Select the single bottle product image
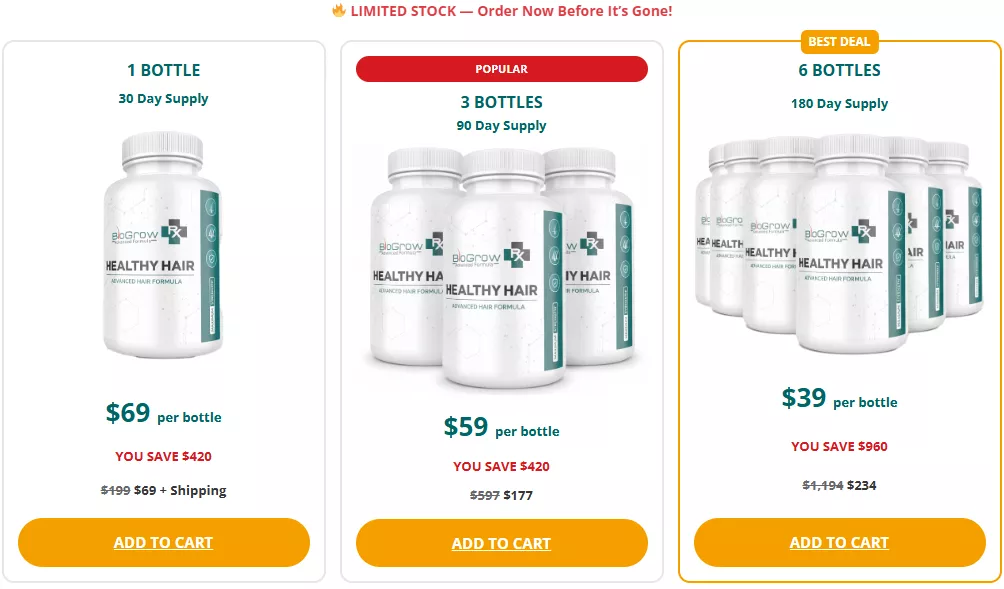The image size is (1004, 589). click(162, 252)
